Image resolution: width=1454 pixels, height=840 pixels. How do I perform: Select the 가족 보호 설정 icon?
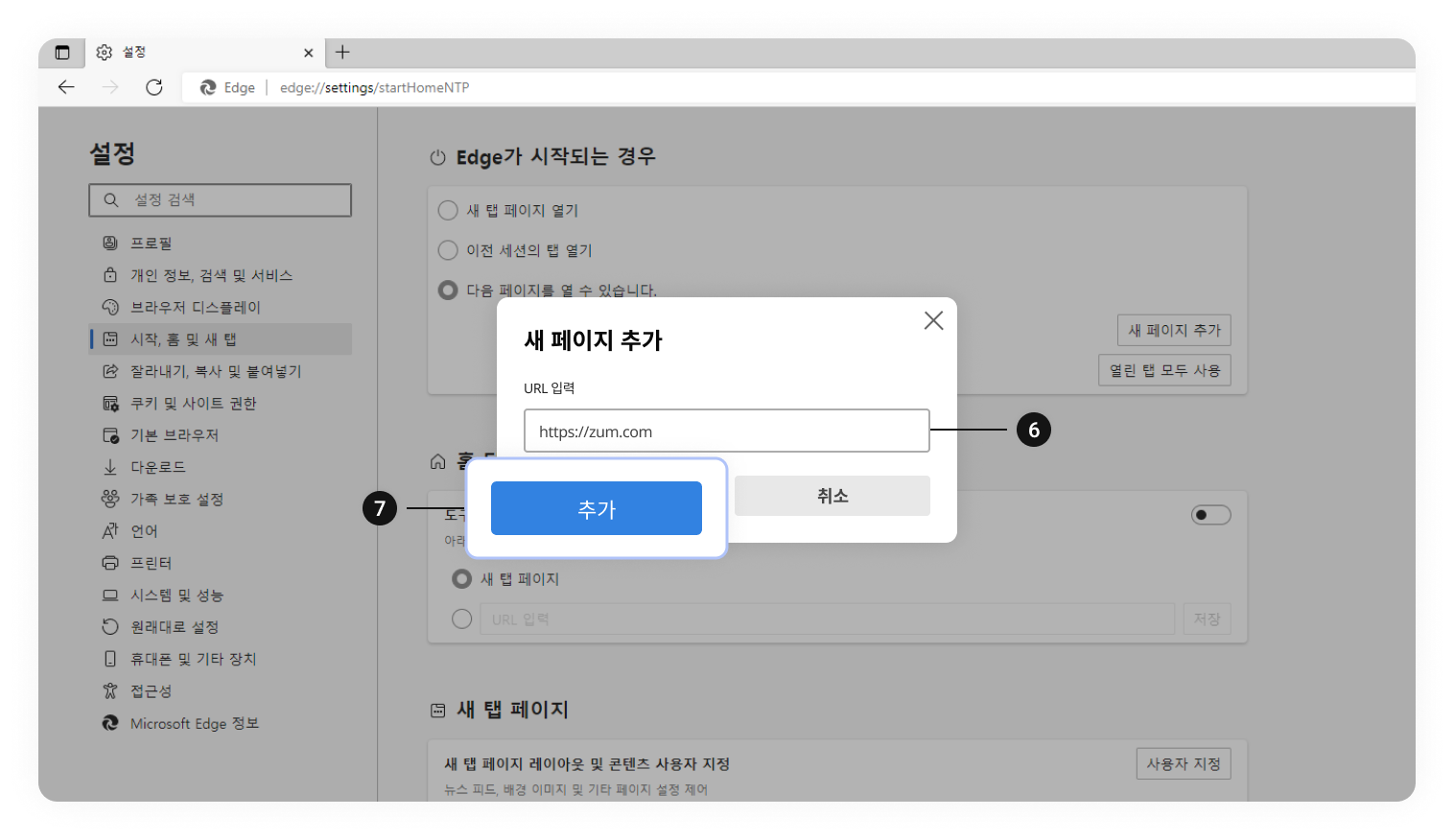click(110, 499)
